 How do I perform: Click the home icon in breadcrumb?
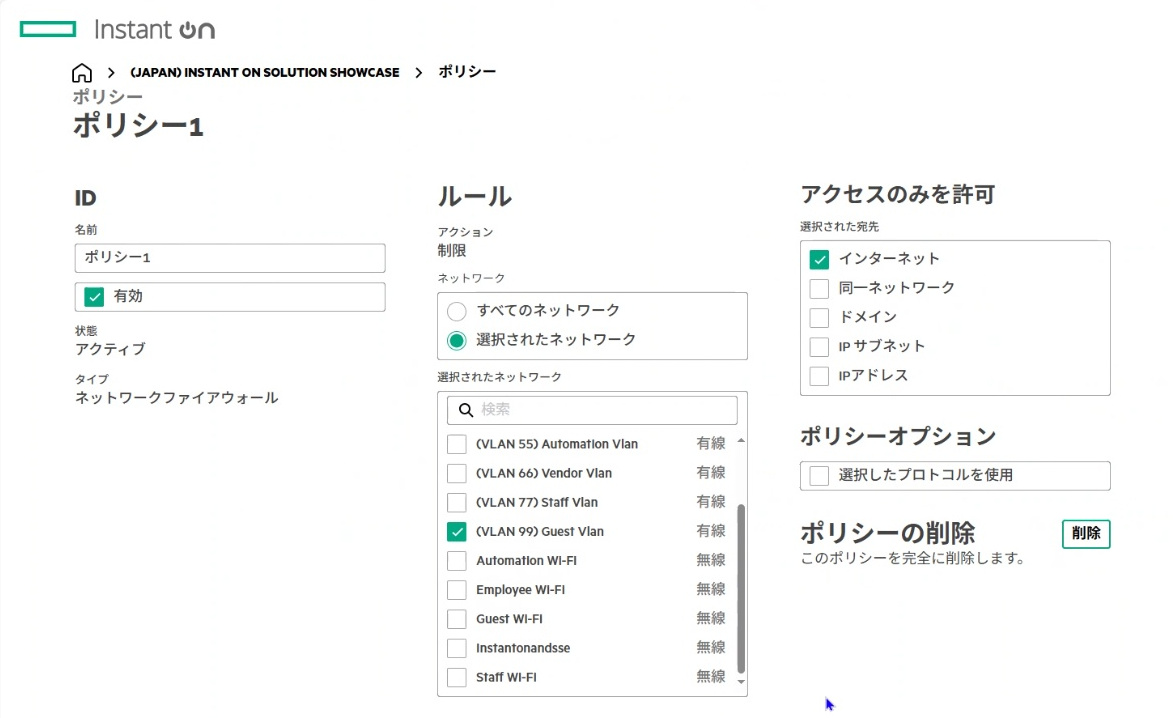(x=82, y=73)
